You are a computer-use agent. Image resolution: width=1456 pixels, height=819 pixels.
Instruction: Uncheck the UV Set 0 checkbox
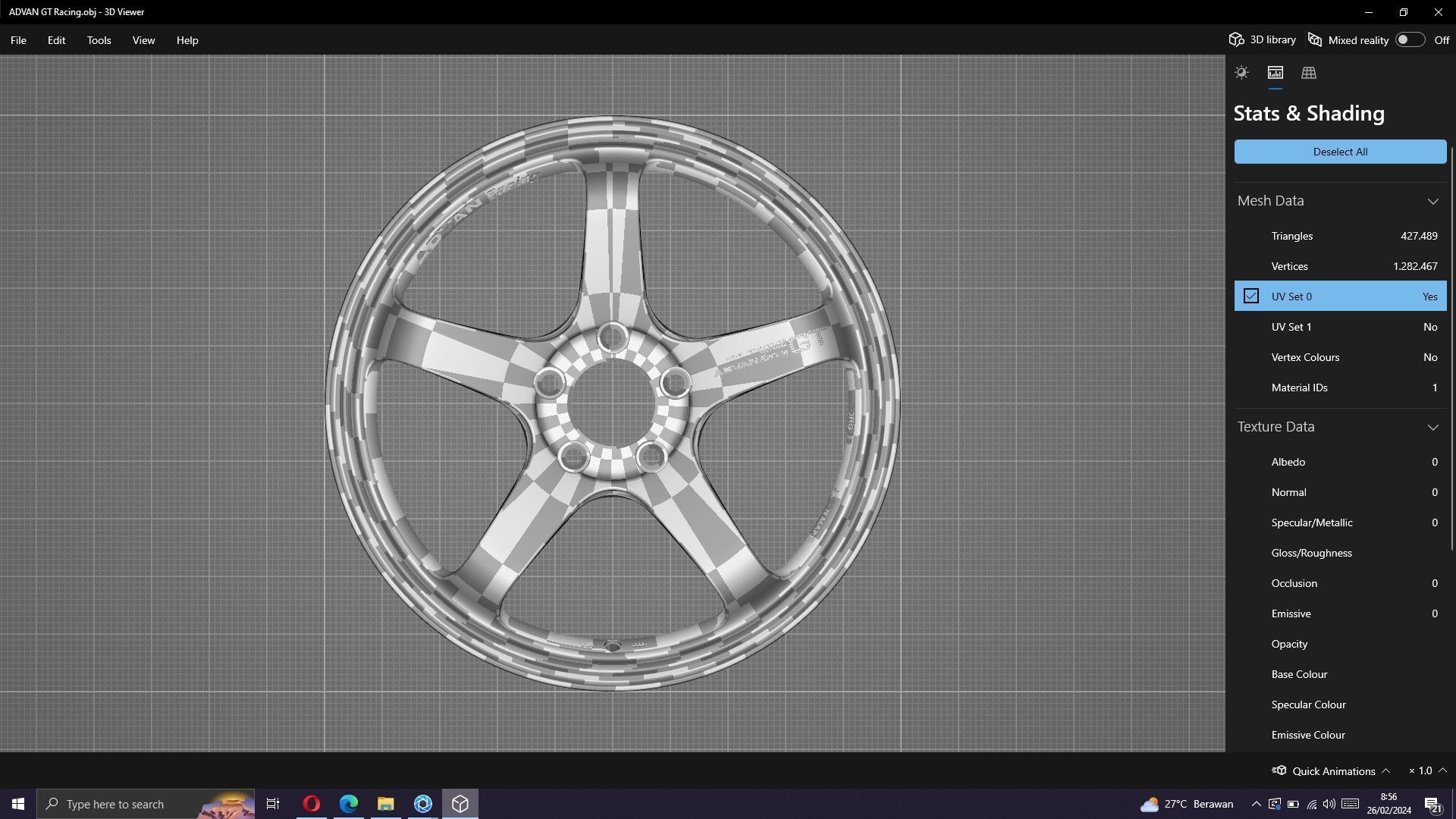point(1251,297)
